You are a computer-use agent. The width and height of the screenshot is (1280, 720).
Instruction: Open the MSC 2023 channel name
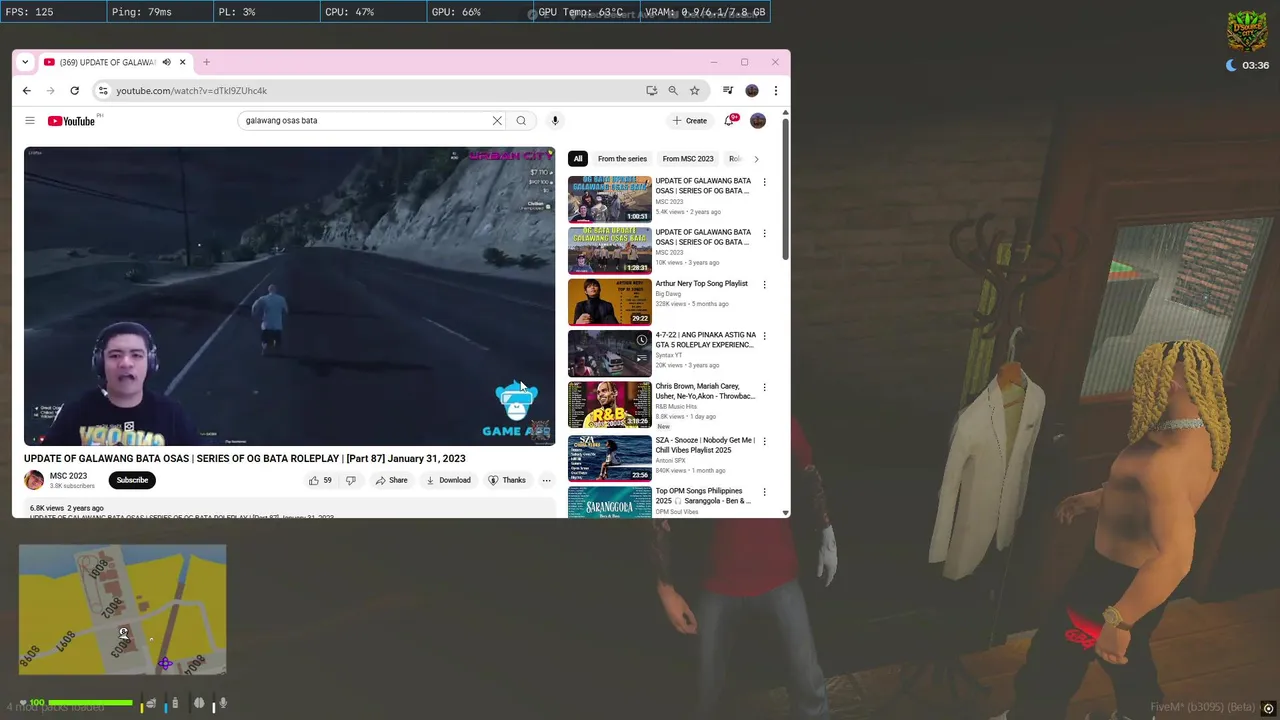click(68, 476)
